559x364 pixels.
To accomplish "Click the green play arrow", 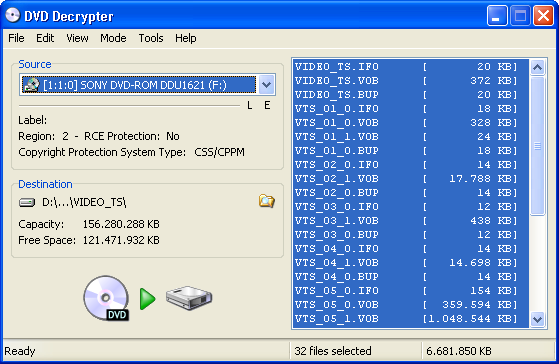I will pyautogui.click(x=147, y=299).
